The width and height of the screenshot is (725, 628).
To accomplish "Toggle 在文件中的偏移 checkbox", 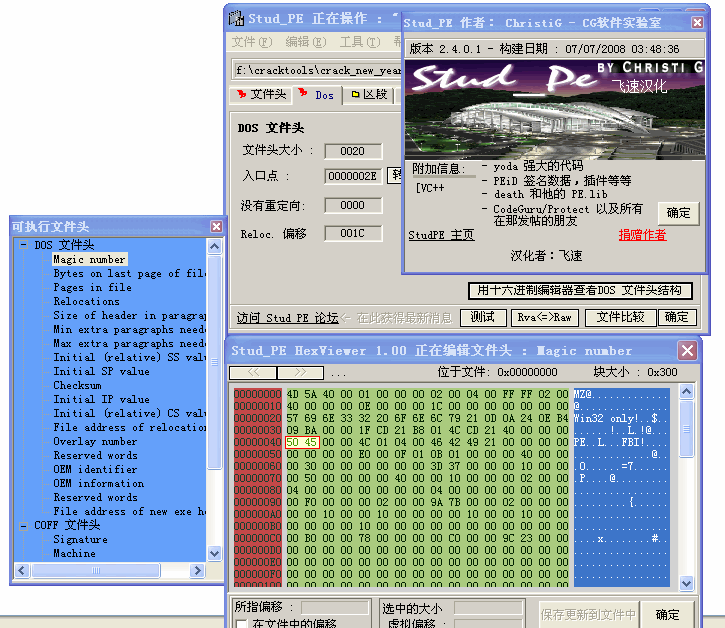I will tap(241, 624).
